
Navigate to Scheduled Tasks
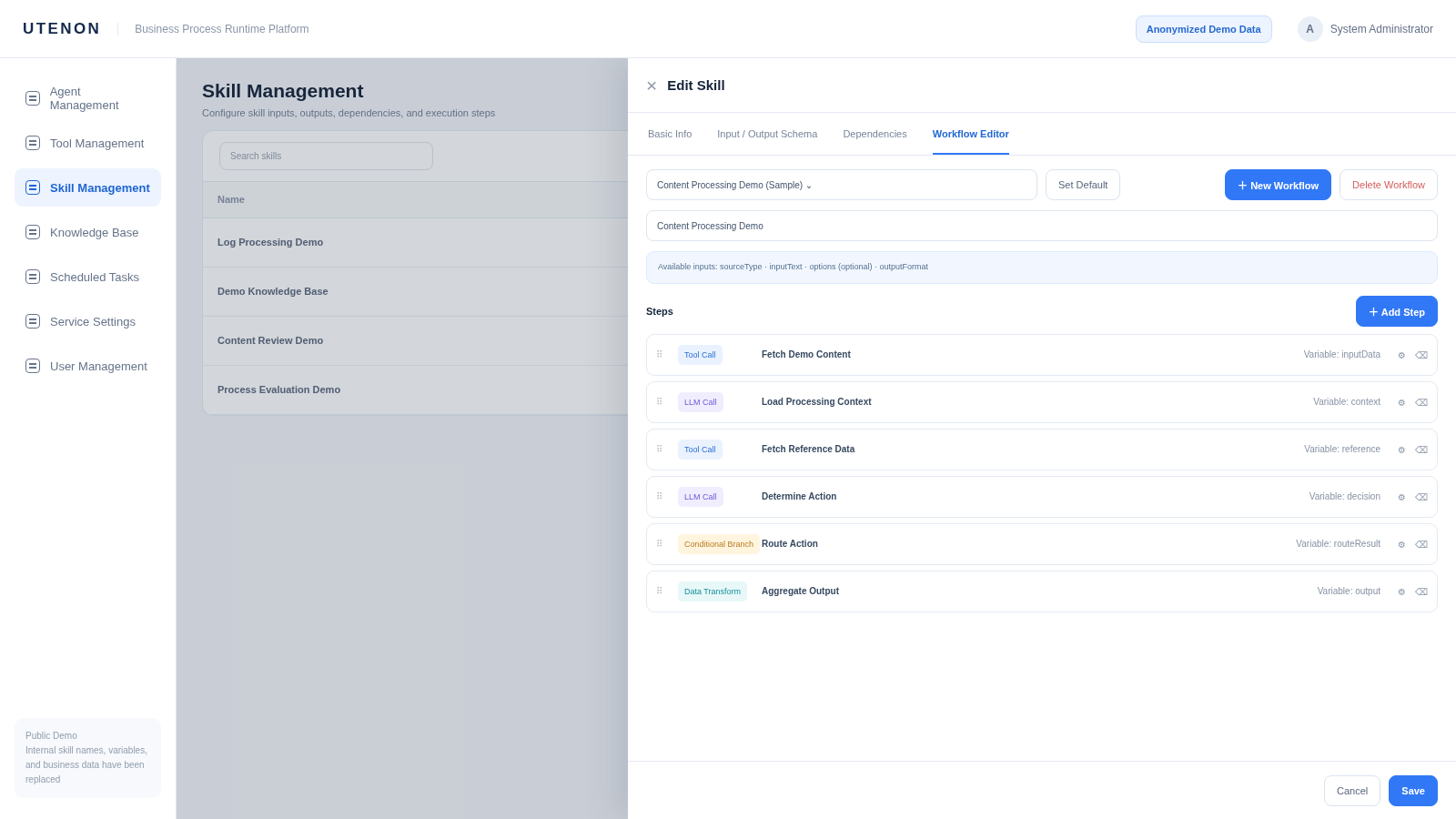pyautogui.click(x=87, y=277)
